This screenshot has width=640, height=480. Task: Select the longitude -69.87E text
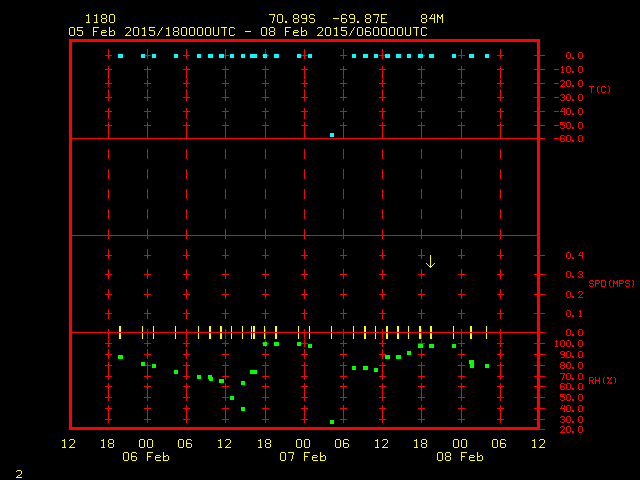coord(363,19)
